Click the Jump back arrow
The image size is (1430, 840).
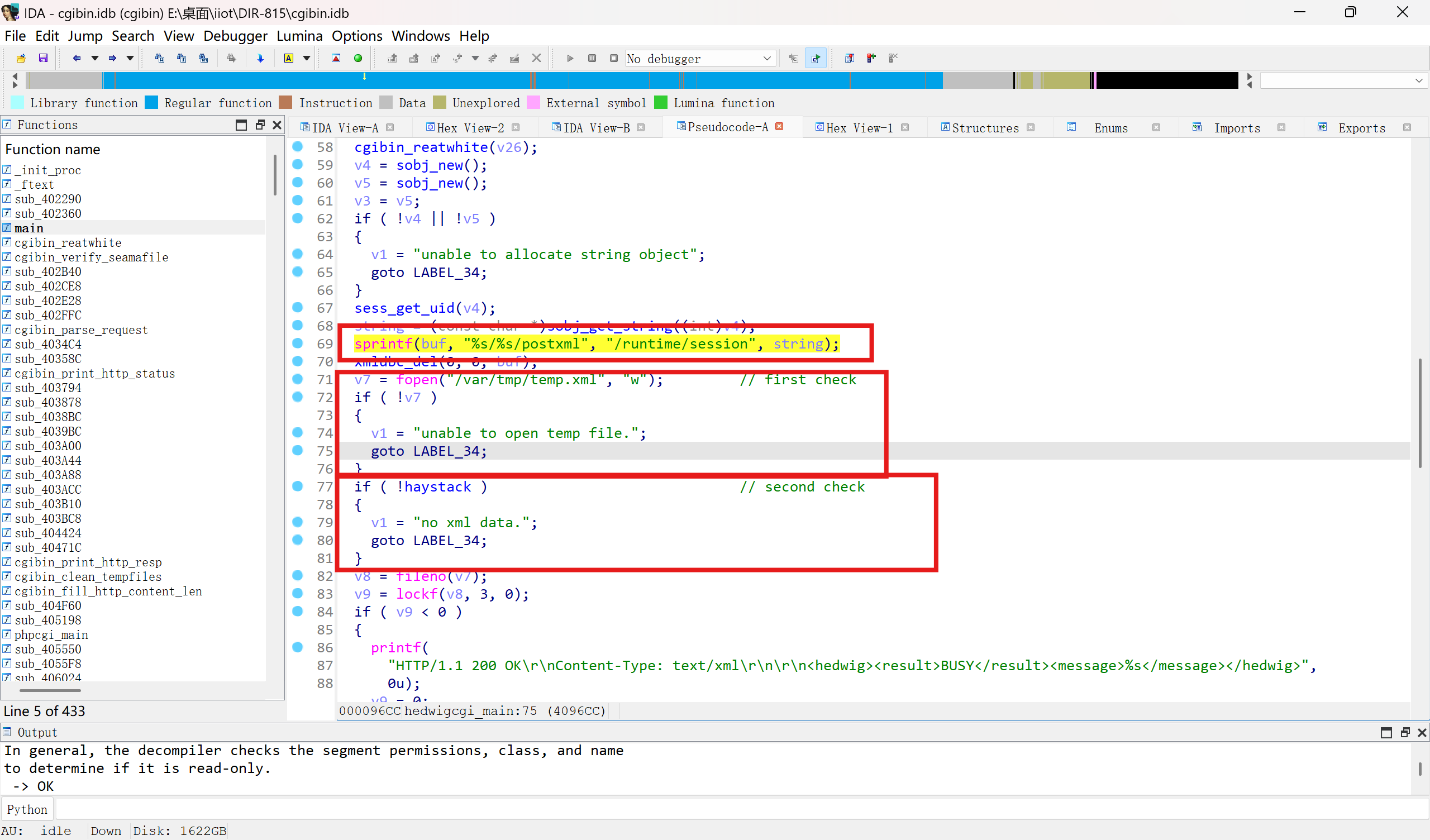pos(77,58)
